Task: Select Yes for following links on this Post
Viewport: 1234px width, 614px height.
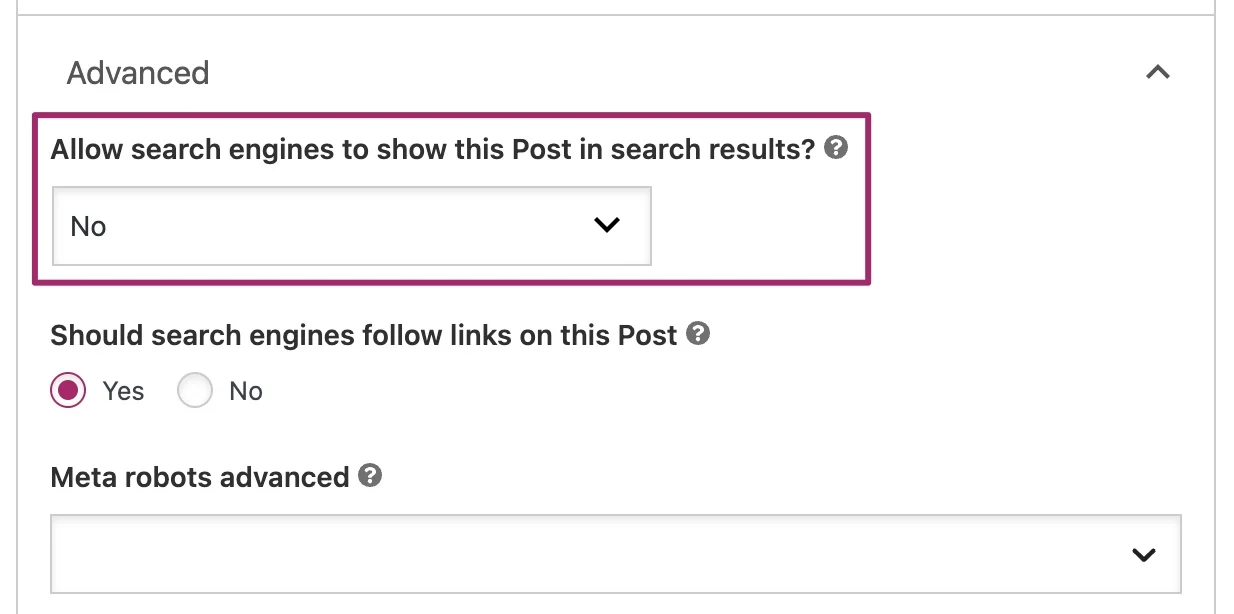Action: click(67, 390)
